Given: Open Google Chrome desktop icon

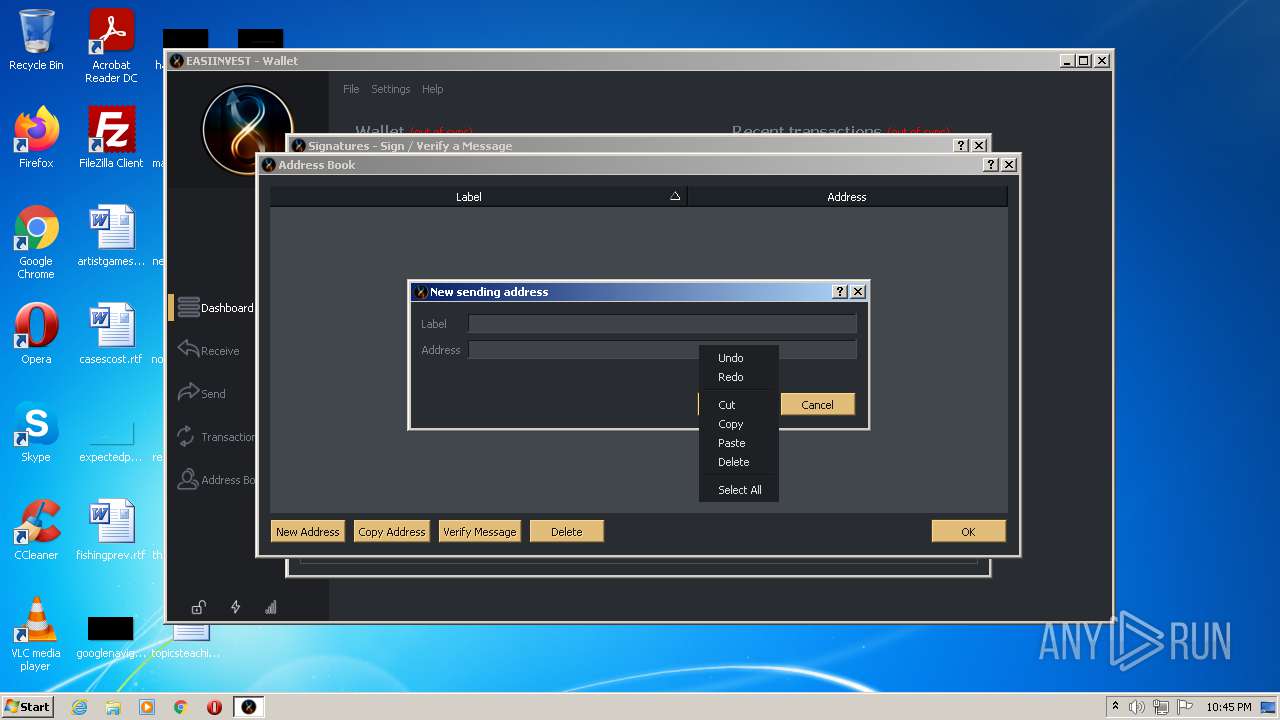Looking at the screenshot, I should point(36,242).
